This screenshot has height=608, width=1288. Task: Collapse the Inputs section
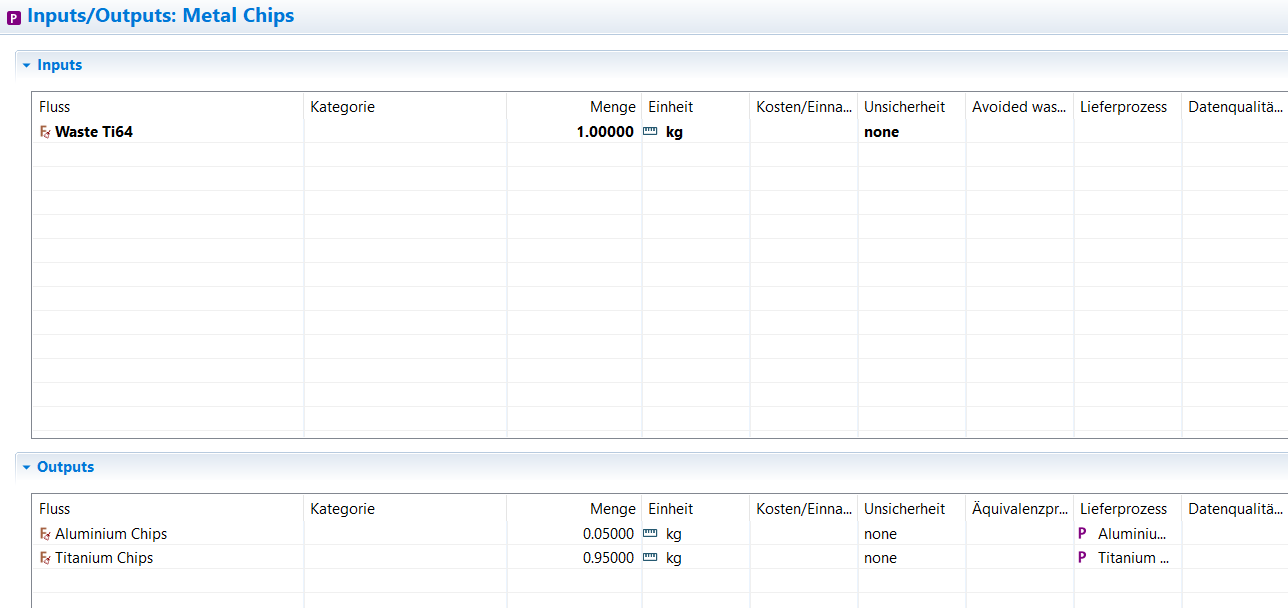click(x=27, y=65)
